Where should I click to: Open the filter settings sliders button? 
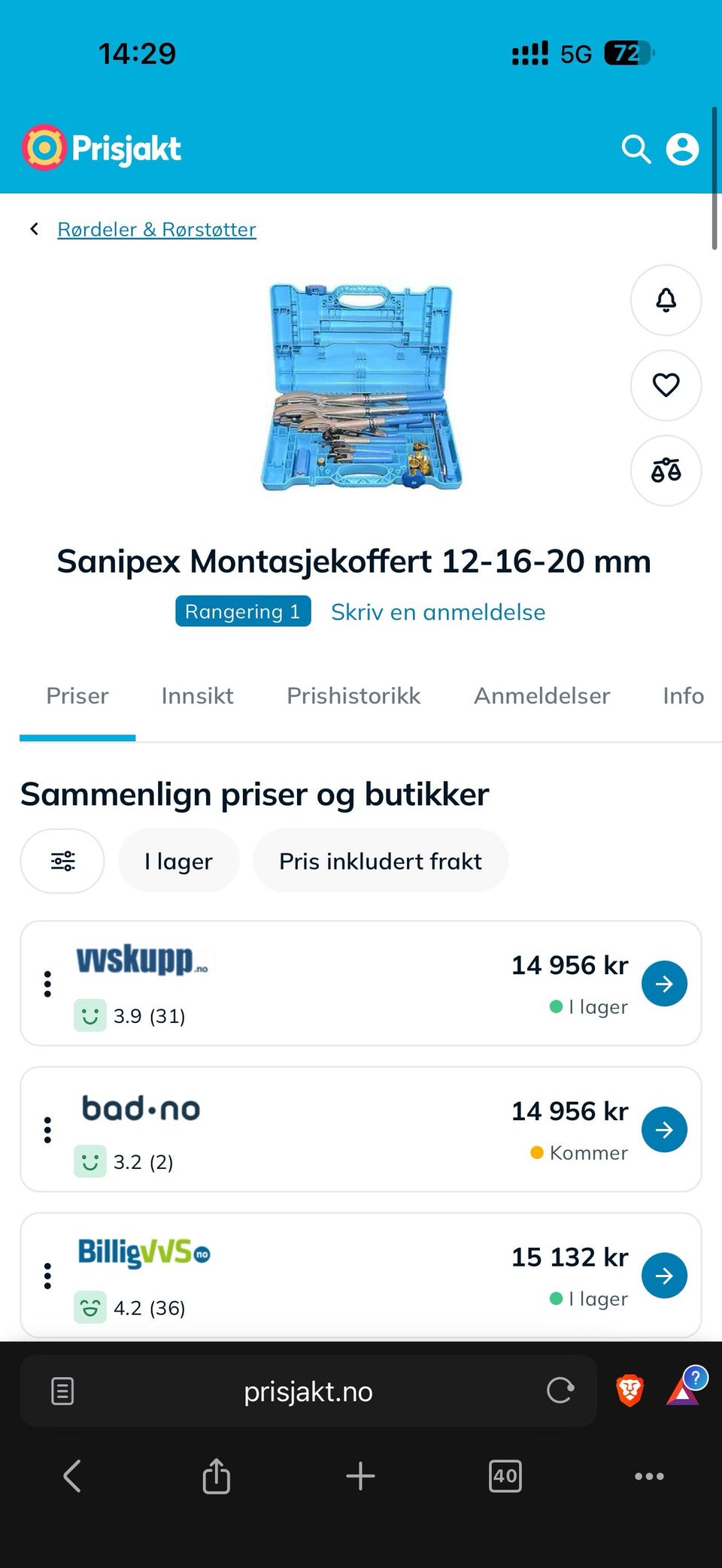click(x=62, y=861)
